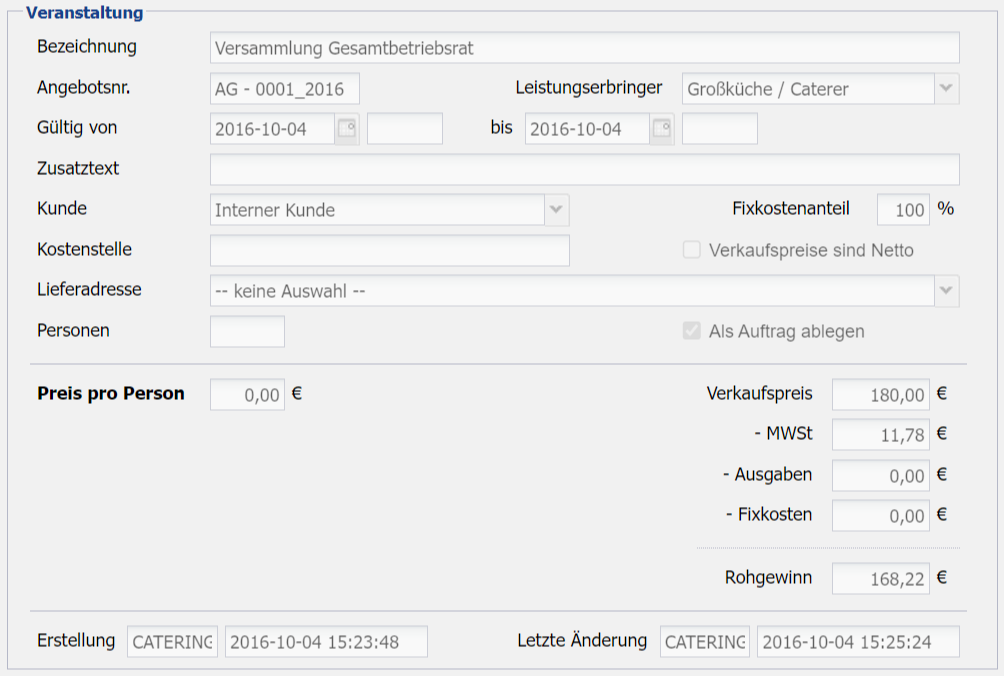This screenshot has height=676, width=1004.
Task: Select the Personen number field
Action: click(247, 331)
